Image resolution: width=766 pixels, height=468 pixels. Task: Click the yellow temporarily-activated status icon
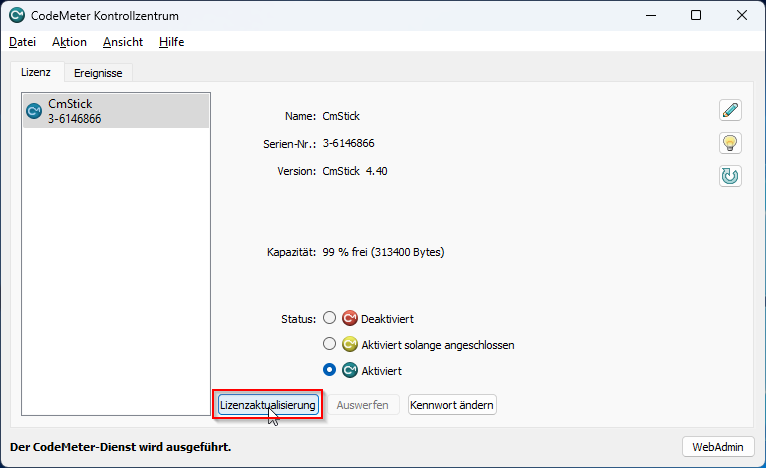[350, 345]
